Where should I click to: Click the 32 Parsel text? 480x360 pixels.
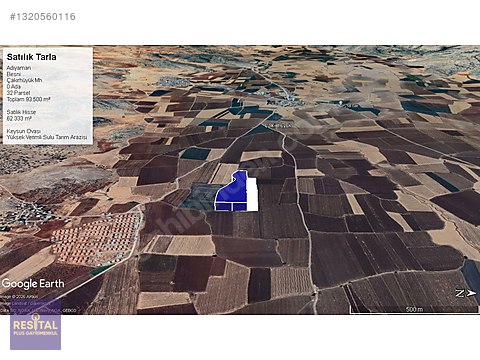pos(18,93)
